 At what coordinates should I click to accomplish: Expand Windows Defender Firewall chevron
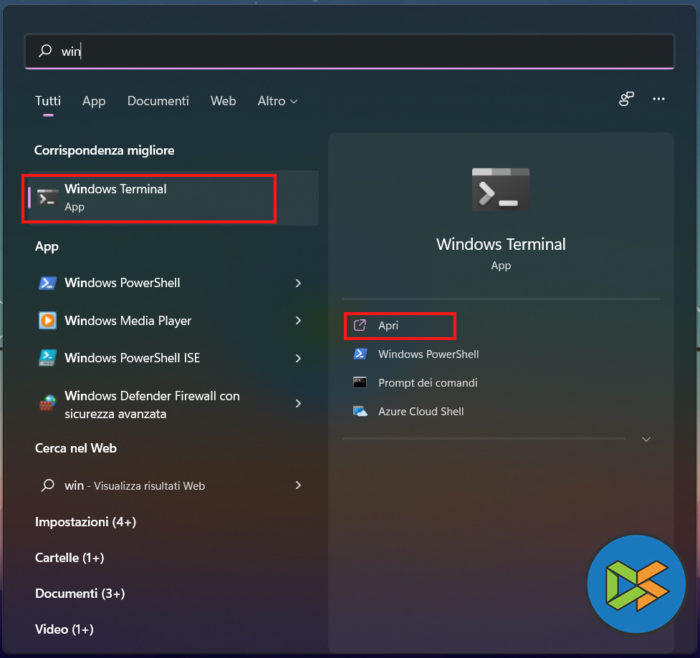pos(298,404)
